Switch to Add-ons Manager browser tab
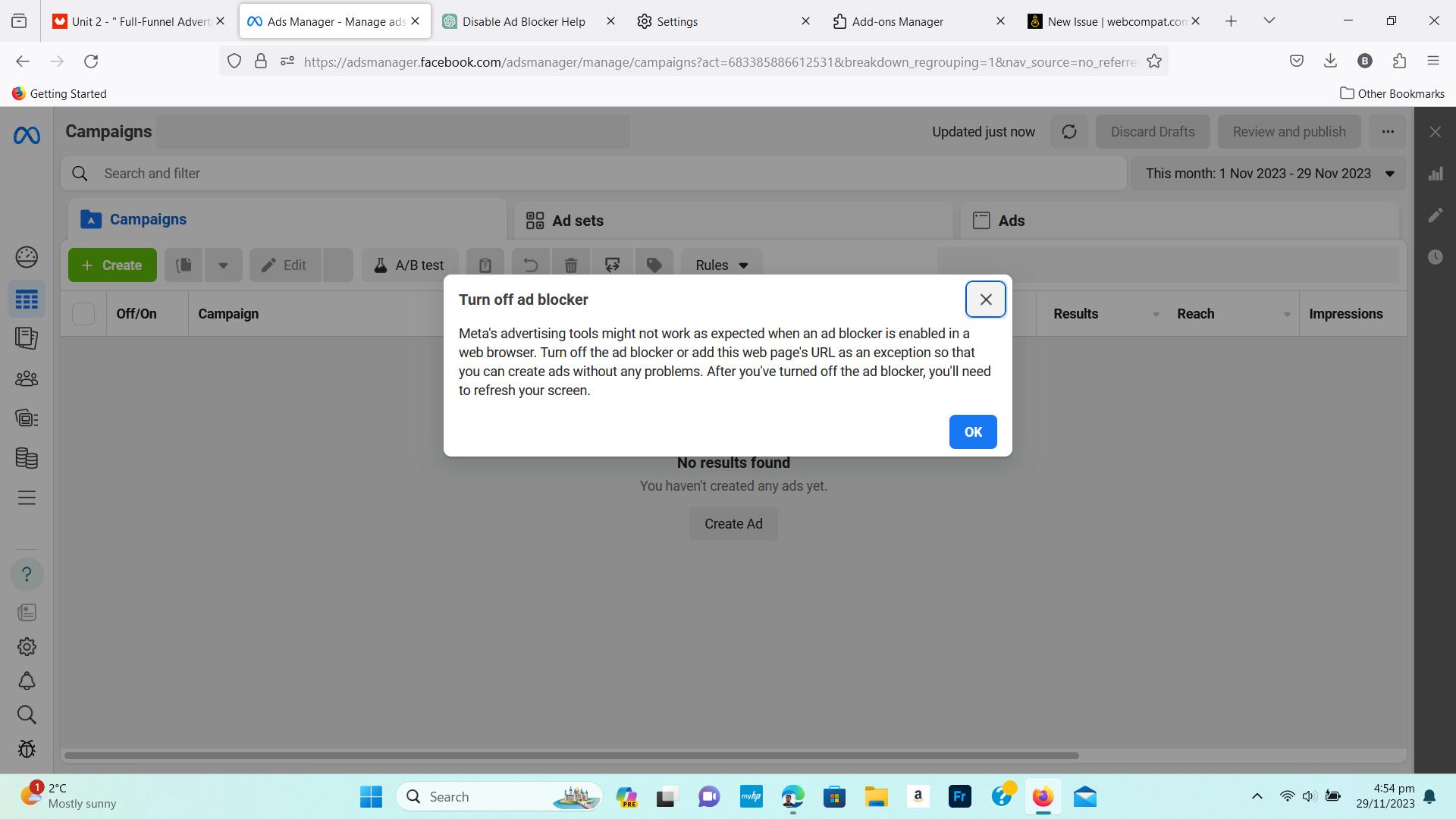The width and height of the screenshot is (1456, 819). tap(919, 21)
